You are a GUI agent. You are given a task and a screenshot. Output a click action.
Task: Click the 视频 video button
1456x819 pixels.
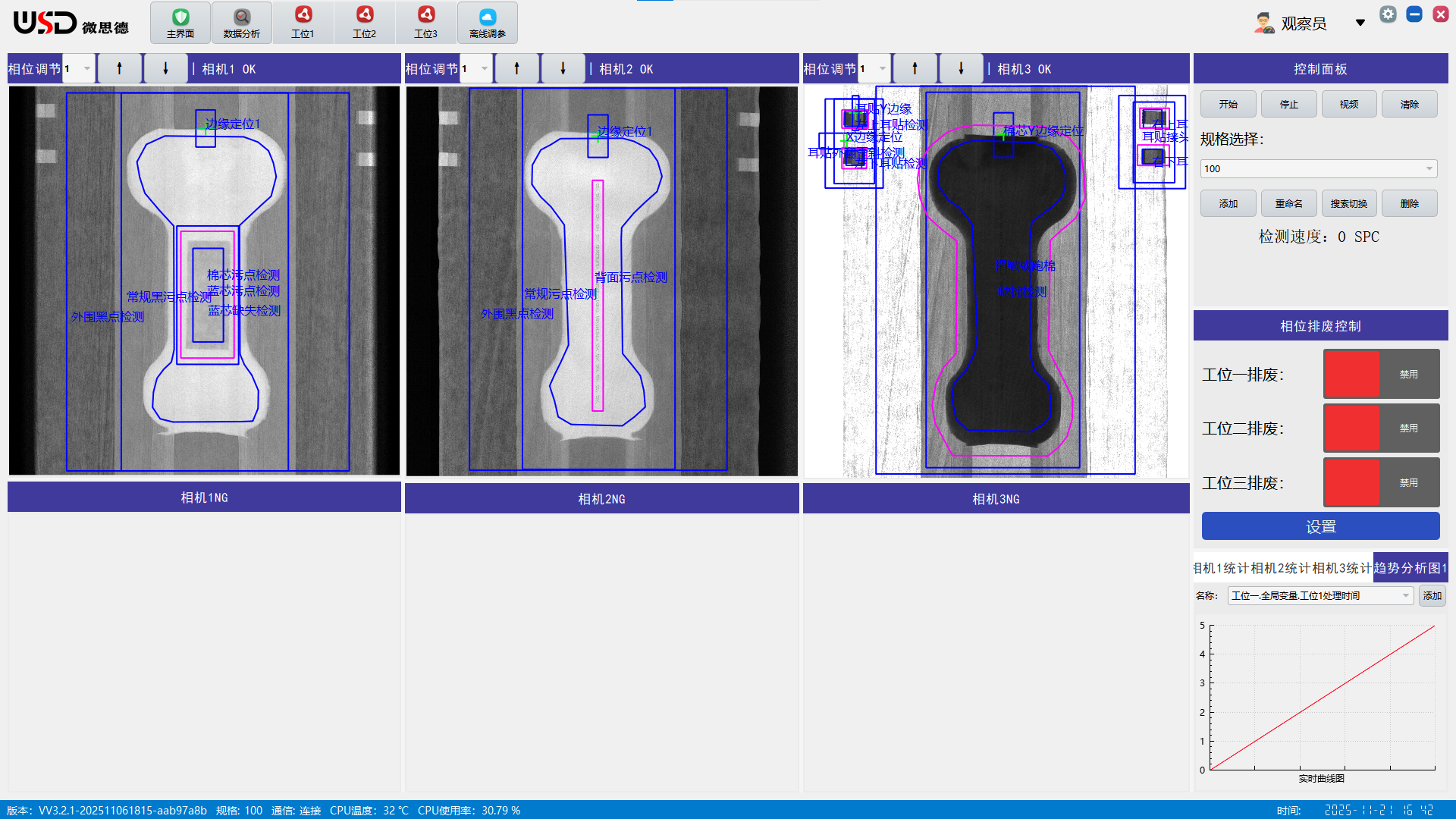(x=1349, y=105)
